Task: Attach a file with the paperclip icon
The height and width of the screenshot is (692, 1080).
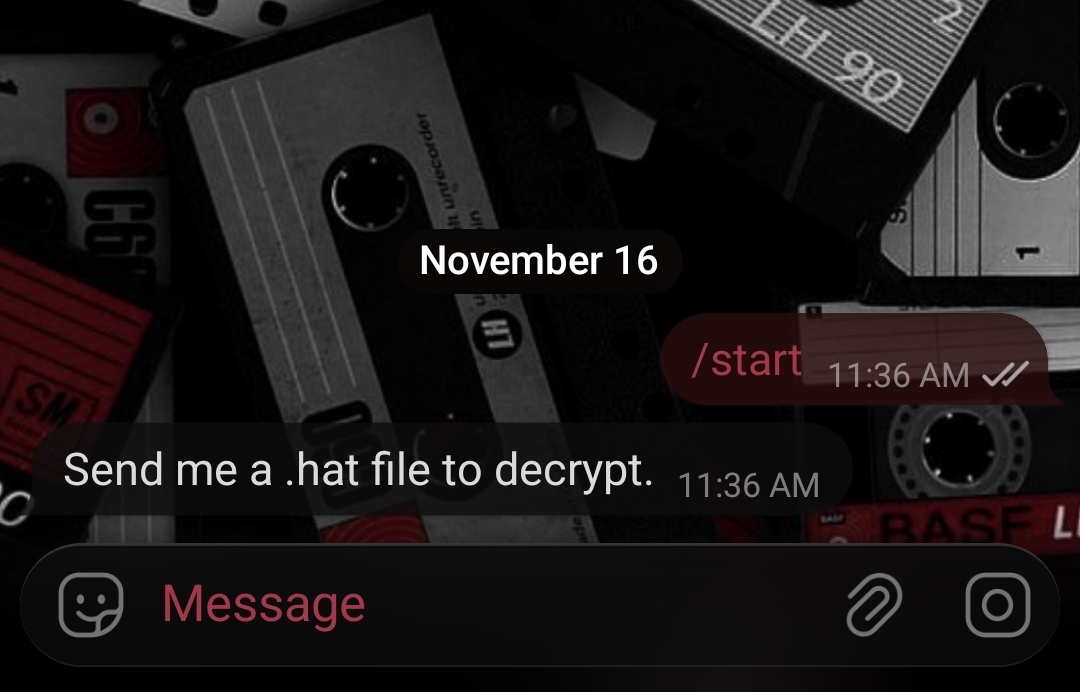Action: tap(873, 605)
